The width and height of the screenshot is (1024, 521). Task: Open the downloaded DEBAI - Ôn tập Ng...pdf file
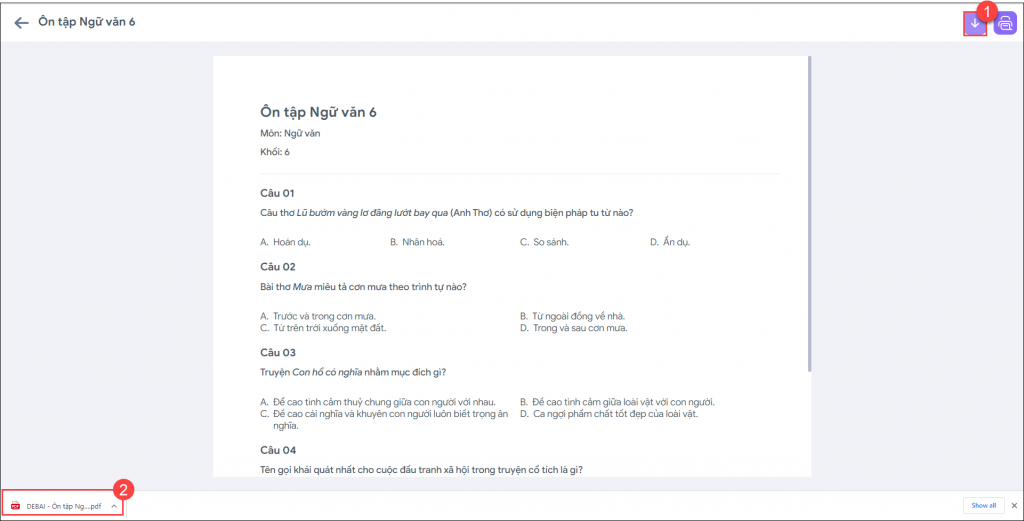(63, 506)
